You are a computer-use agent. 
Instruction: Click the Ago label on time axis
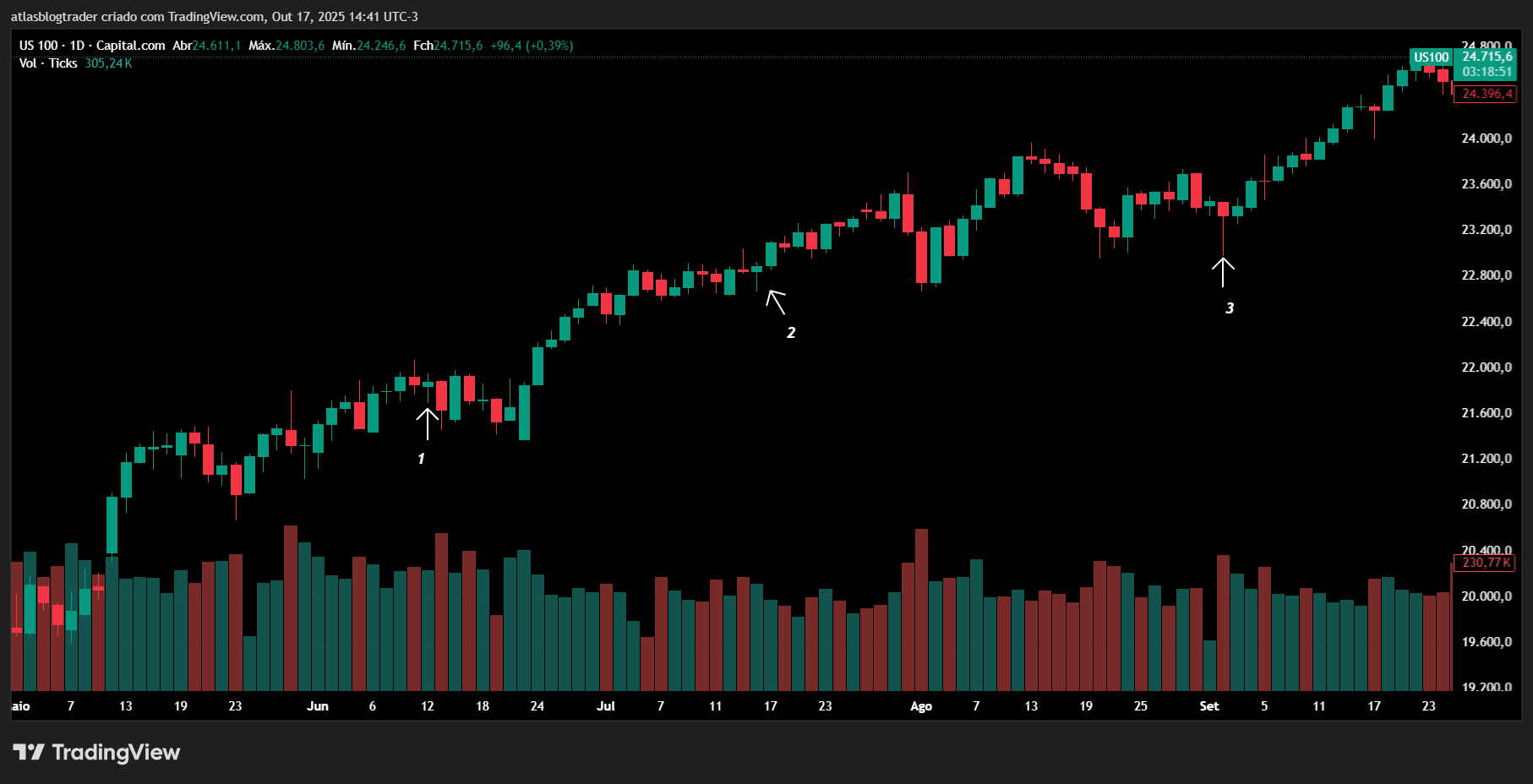(x=921, y=706)
